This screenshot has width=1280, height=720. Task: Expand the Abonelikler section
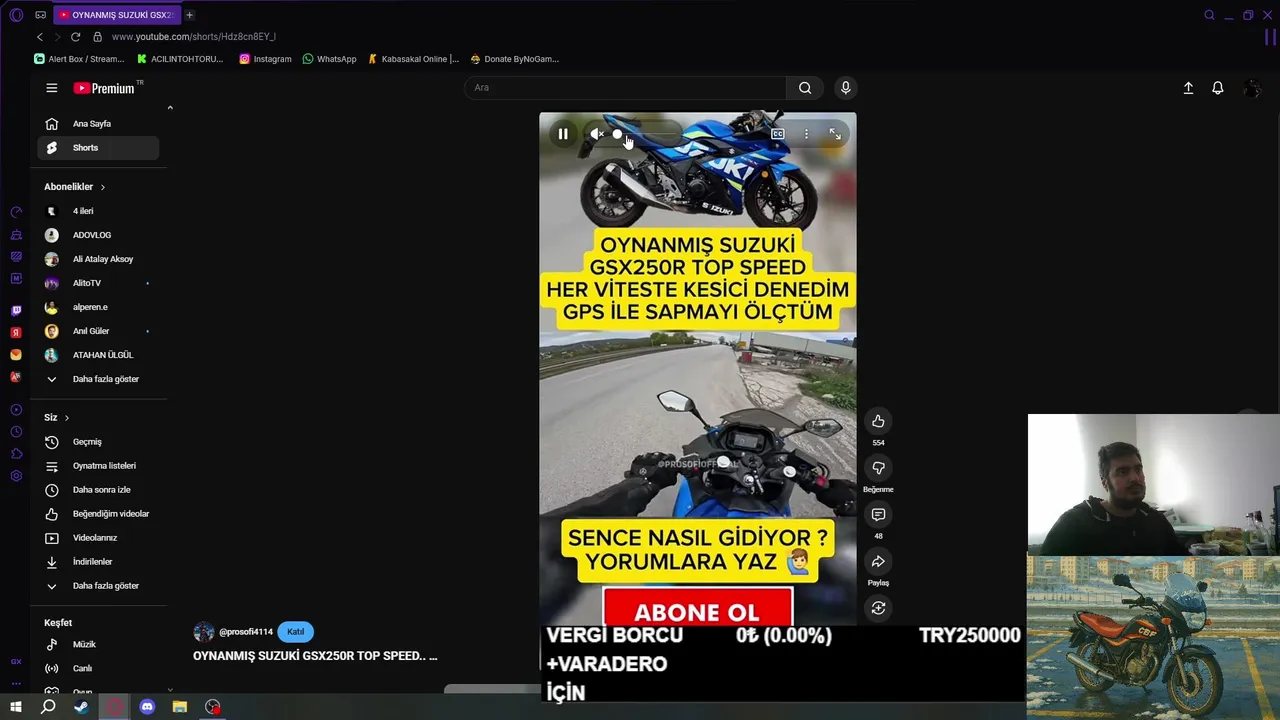[x=74, y=187]
